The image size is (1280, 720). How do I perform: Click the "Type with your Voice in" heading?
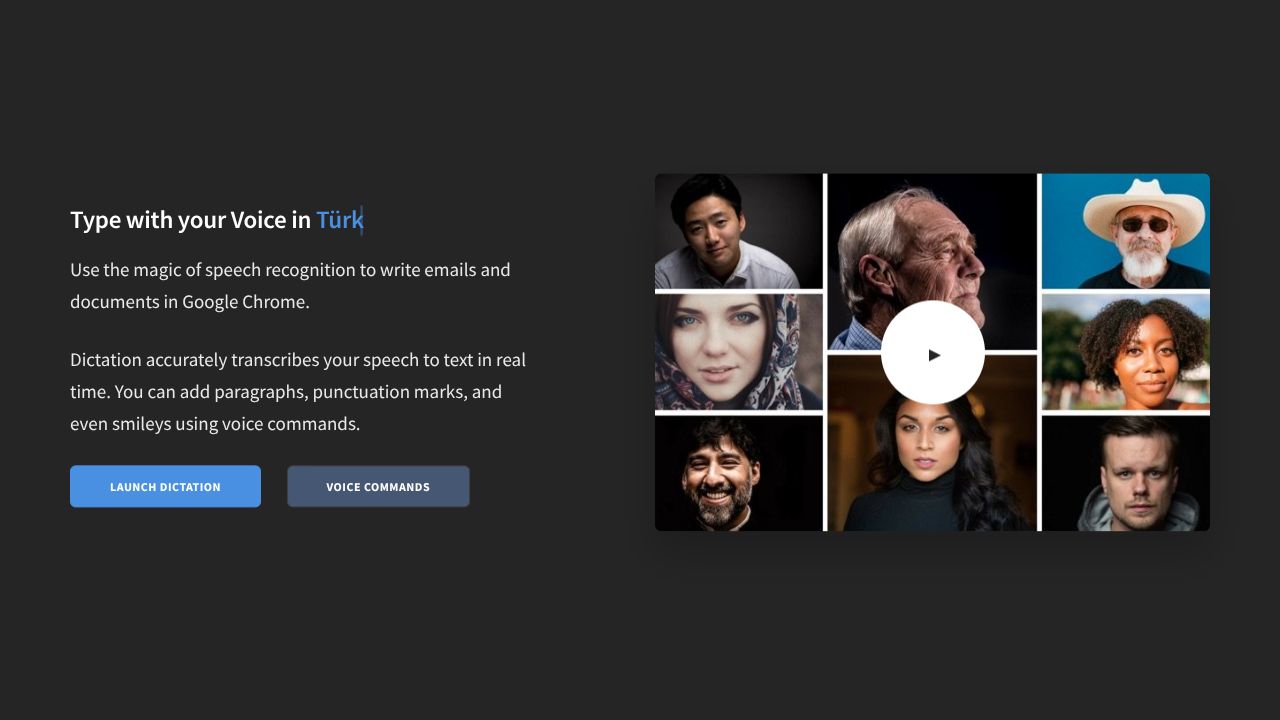pyautogui.click(x=190, y=220)
